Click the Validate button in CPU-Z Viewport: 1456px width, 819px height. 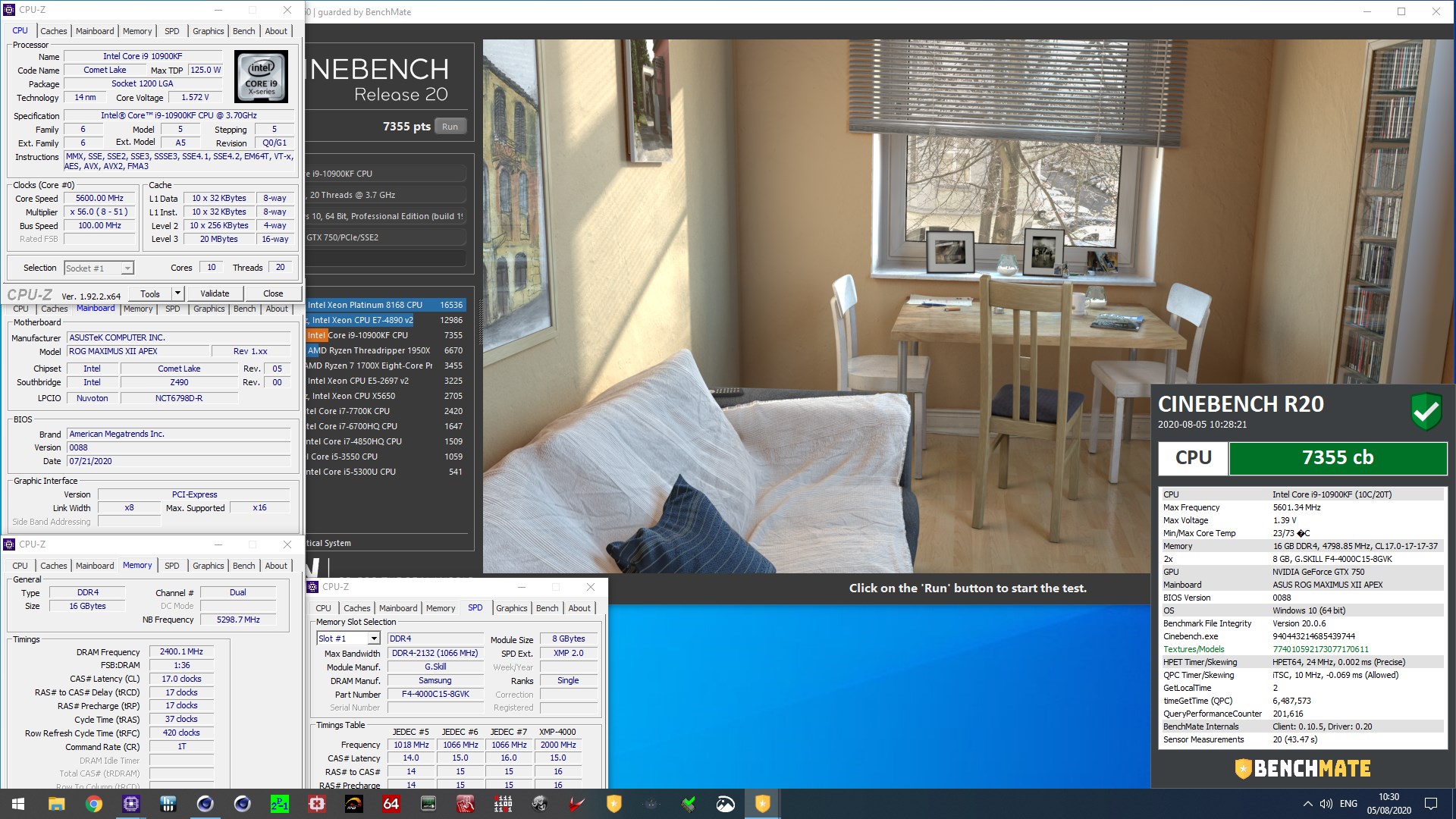point(215,293)
